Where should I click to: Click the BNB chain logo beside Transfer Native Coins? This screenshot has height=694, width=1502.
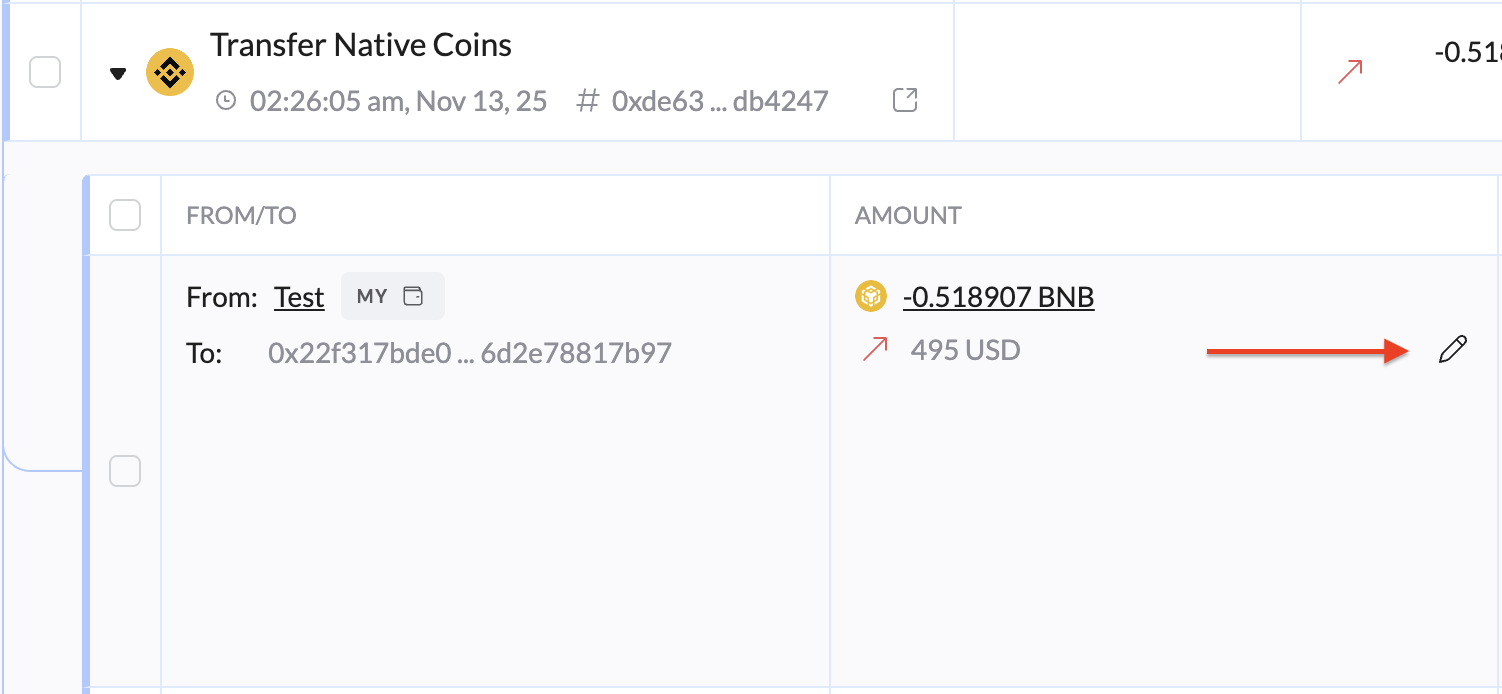click(x=170, y=73)
